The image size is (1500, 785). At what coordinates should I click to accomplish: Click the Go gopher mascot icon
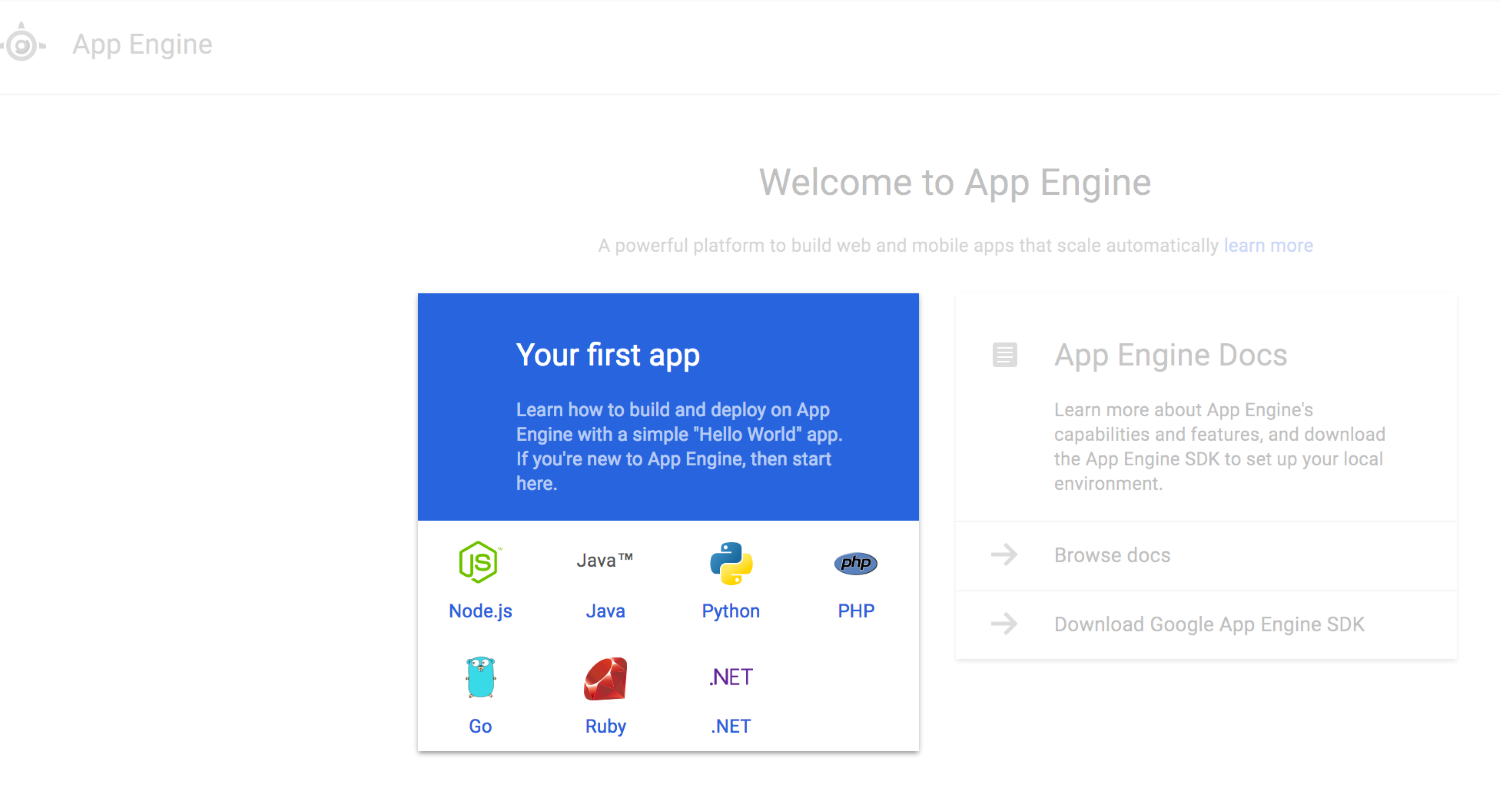tap(480, 677)
